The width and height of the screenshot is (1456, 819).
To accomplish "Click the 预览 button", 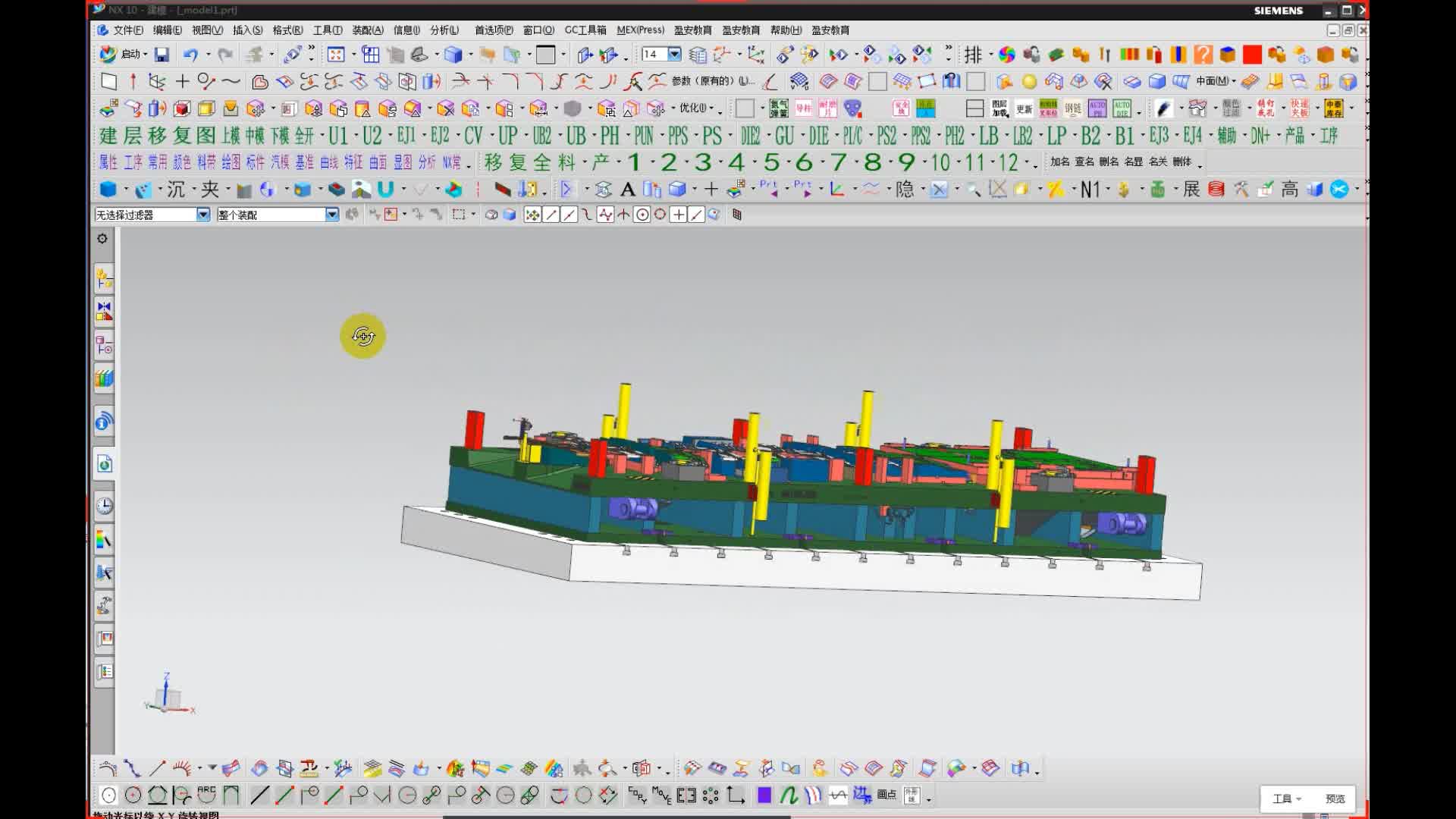I will pyautogui.click(x=1335, y=799).
